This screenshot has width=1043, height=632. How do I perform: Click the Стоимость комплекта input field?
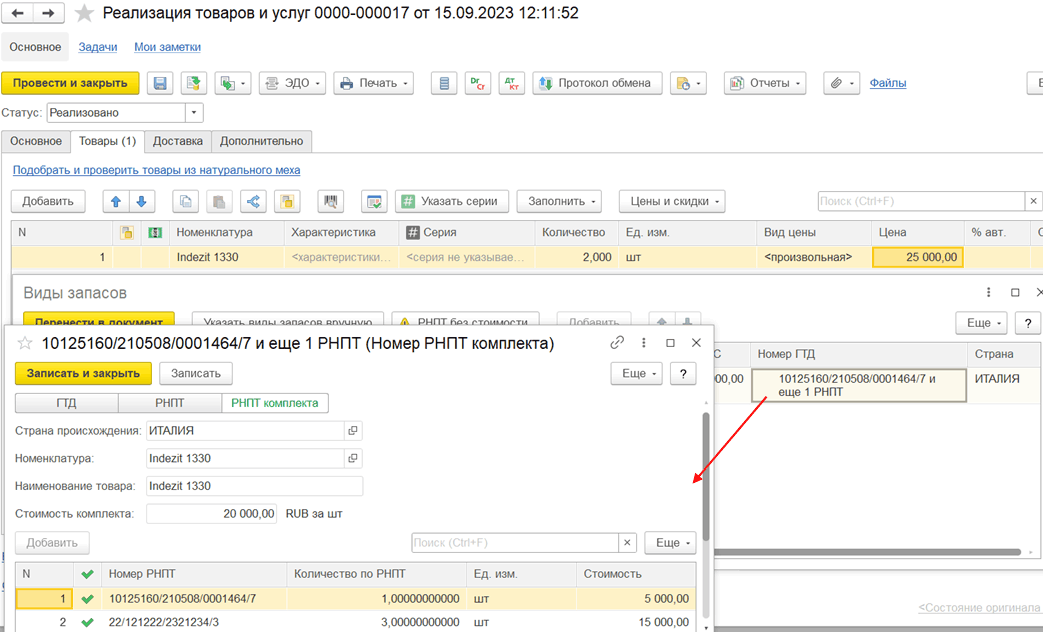coord(212,513)
